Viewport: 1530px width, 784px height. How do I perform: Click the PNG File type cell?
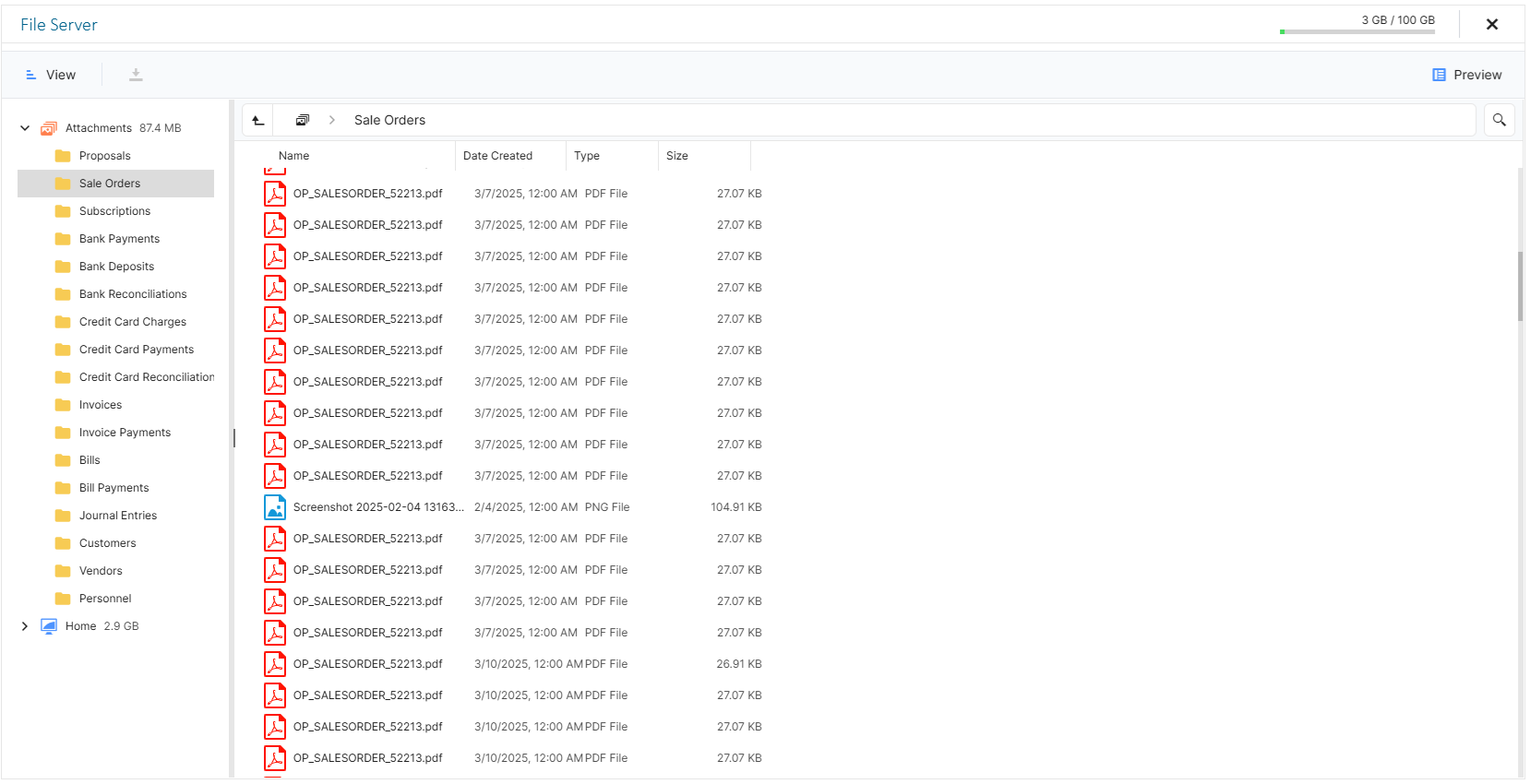(x=607, y=507)
